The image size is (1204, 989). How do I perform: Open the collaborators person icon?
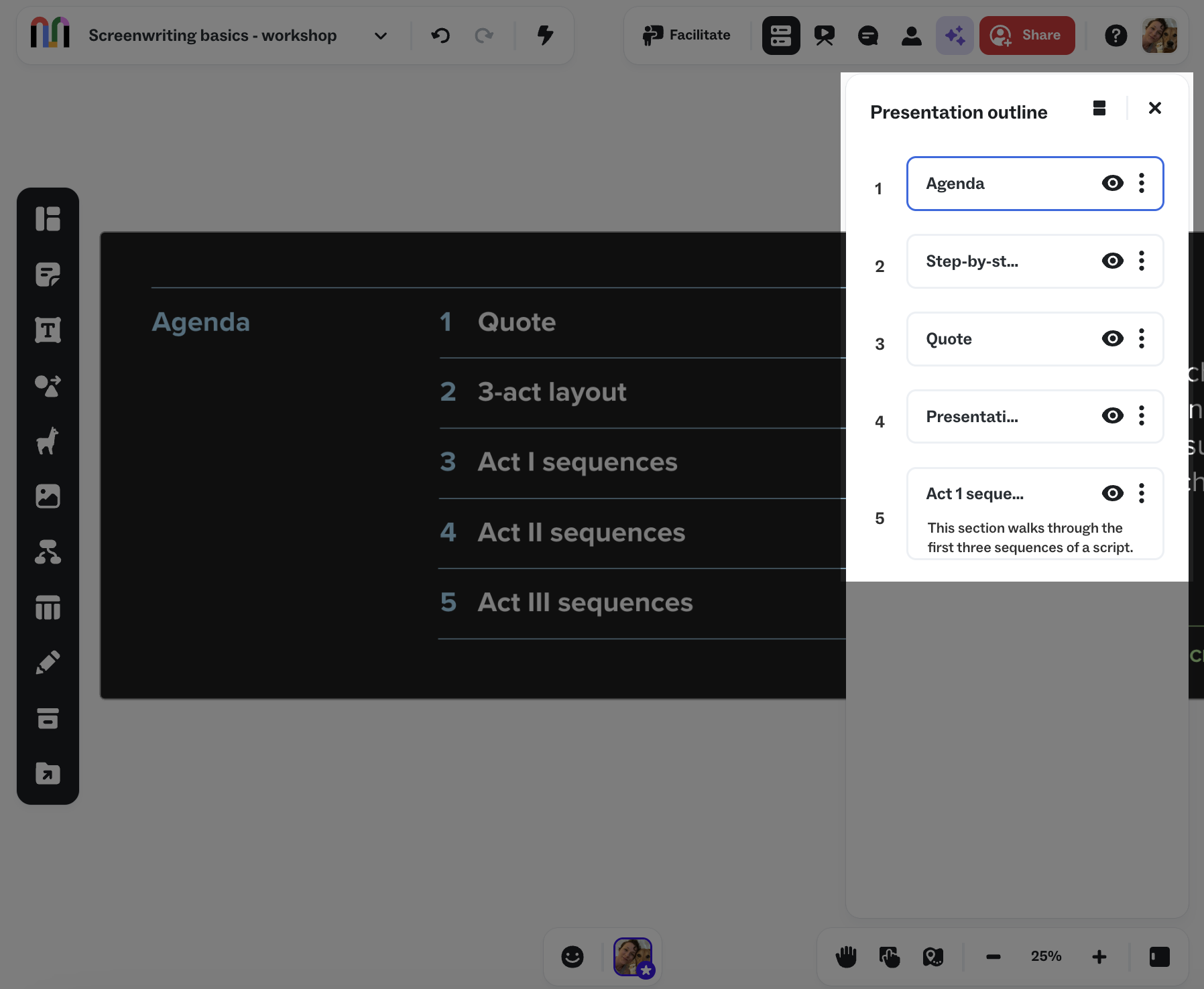911,36
